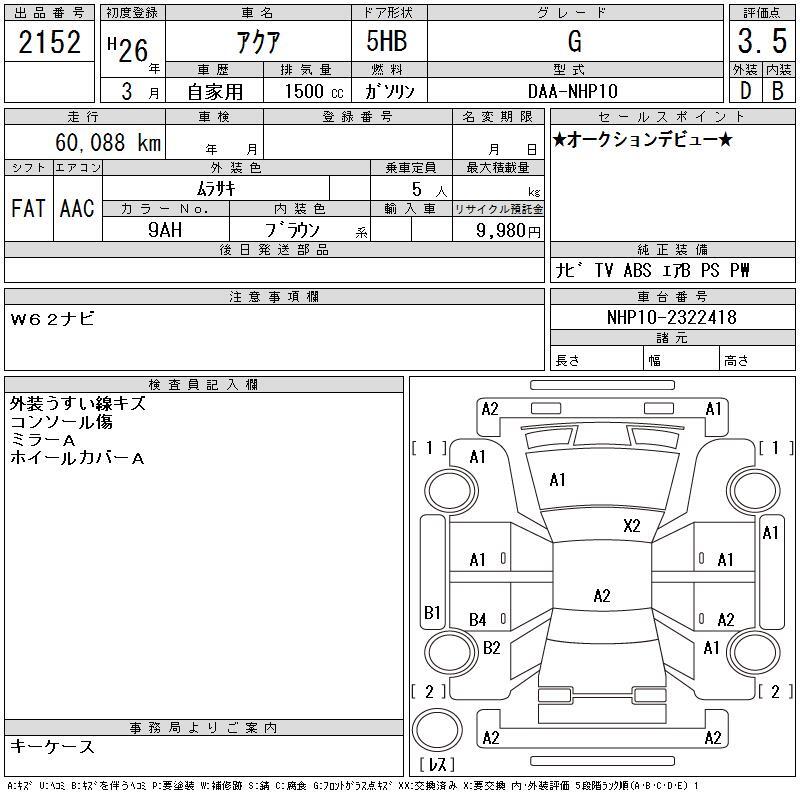
Task: Click the A1 mark on the hood
Action: coord(558,480)
